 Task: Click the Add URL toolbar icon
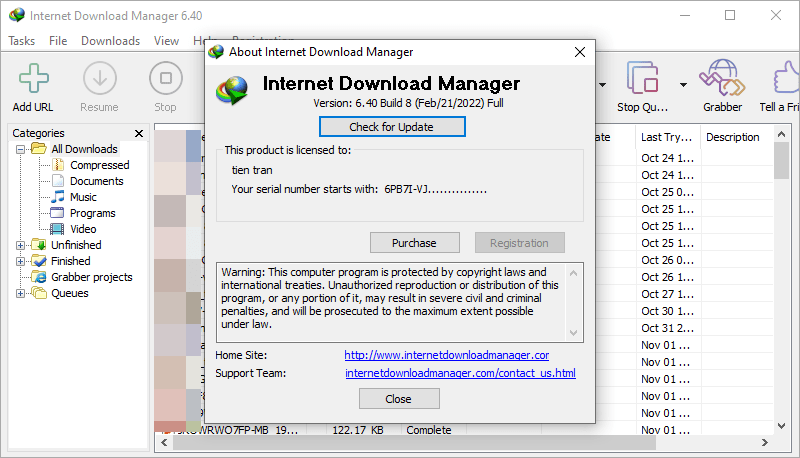[x=34, y=79]
